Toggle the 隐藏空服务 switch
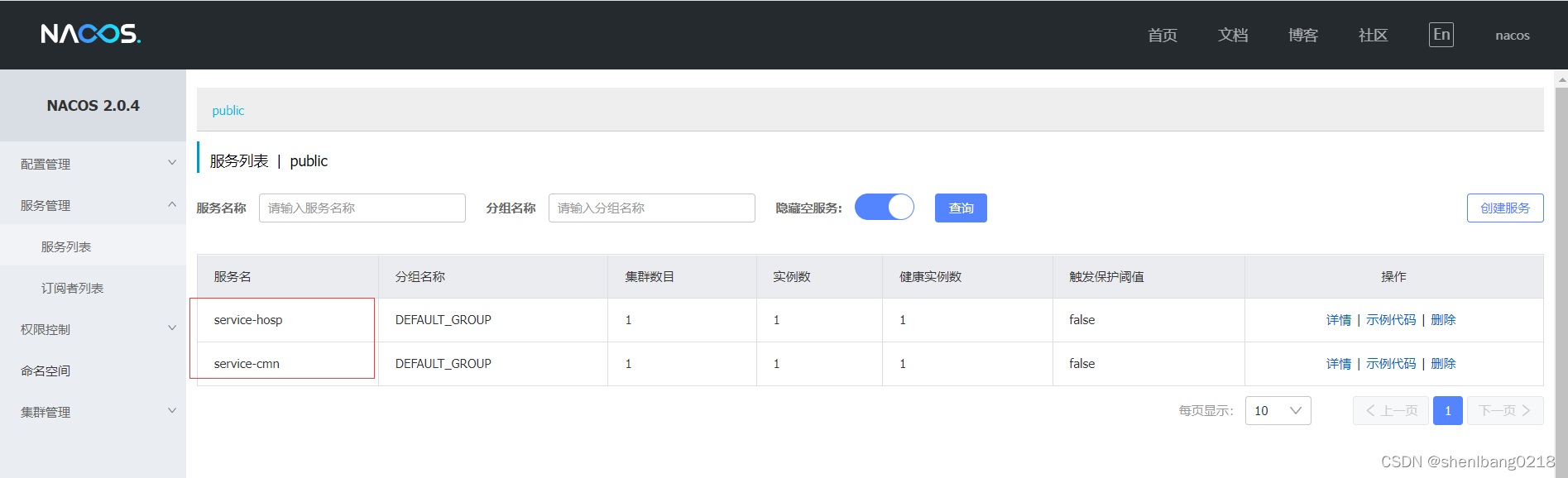This screenshot has height=478, width=1568. click(884, 207)
